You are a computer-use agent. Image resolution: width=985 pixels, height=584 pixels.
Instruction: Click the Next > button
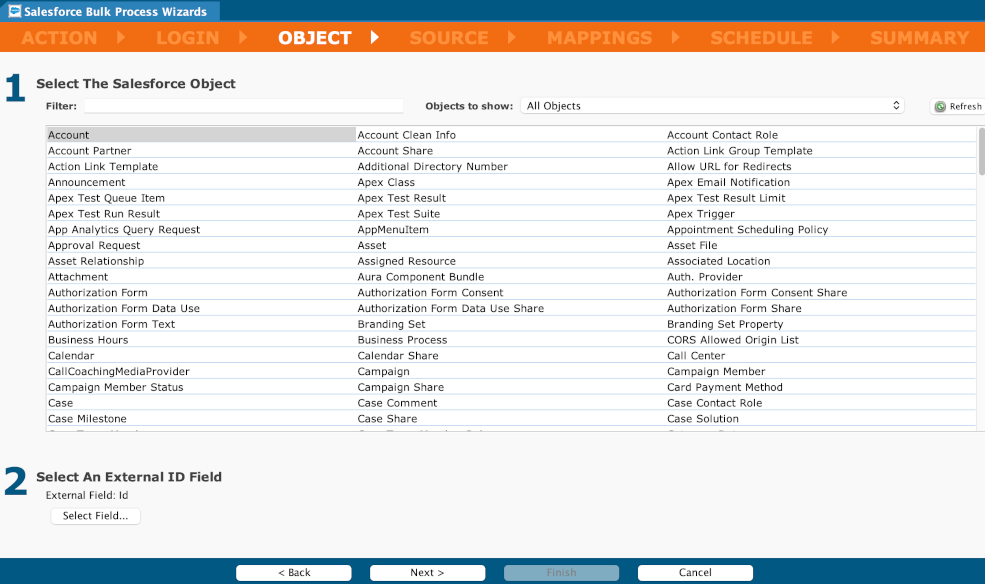[427, 573]
